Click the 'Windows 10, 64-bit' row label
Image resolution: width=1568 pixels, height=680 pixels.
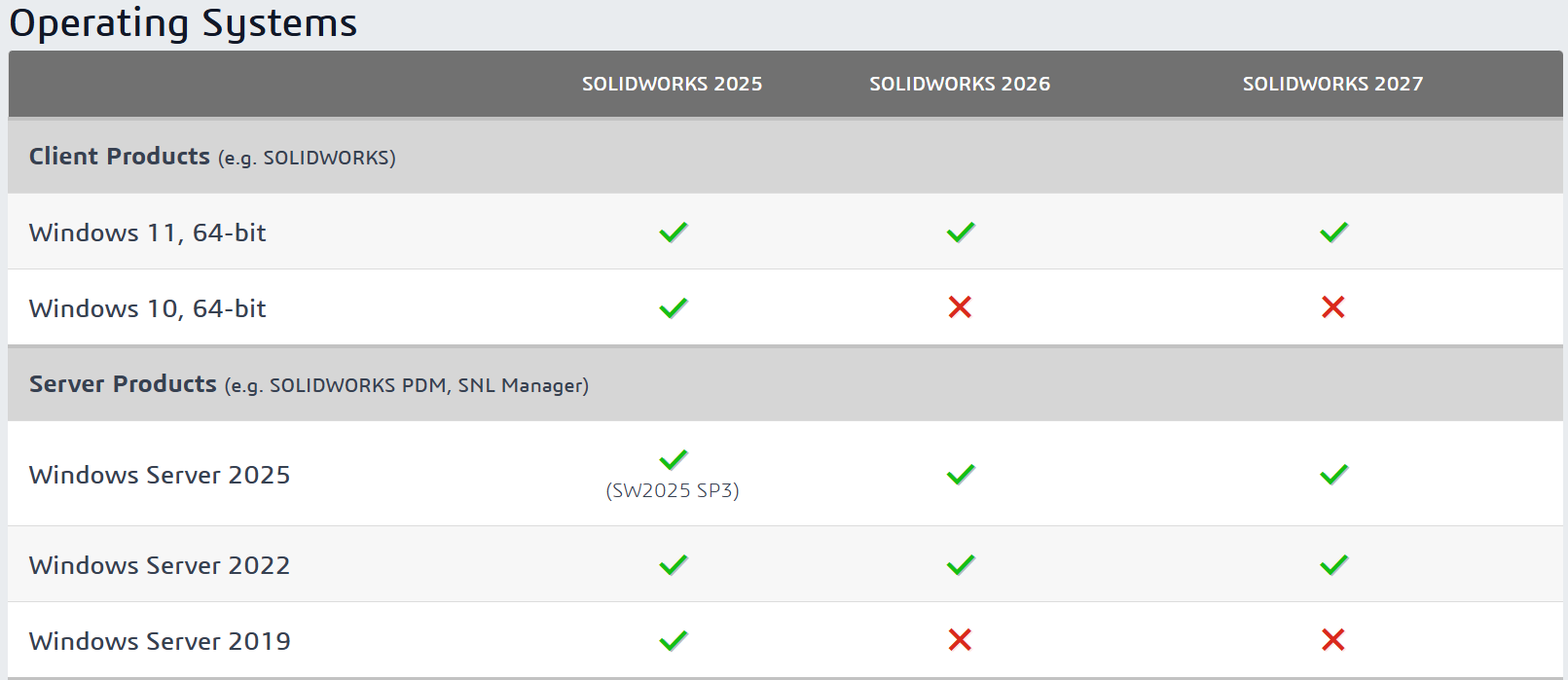tap(148, 308)
